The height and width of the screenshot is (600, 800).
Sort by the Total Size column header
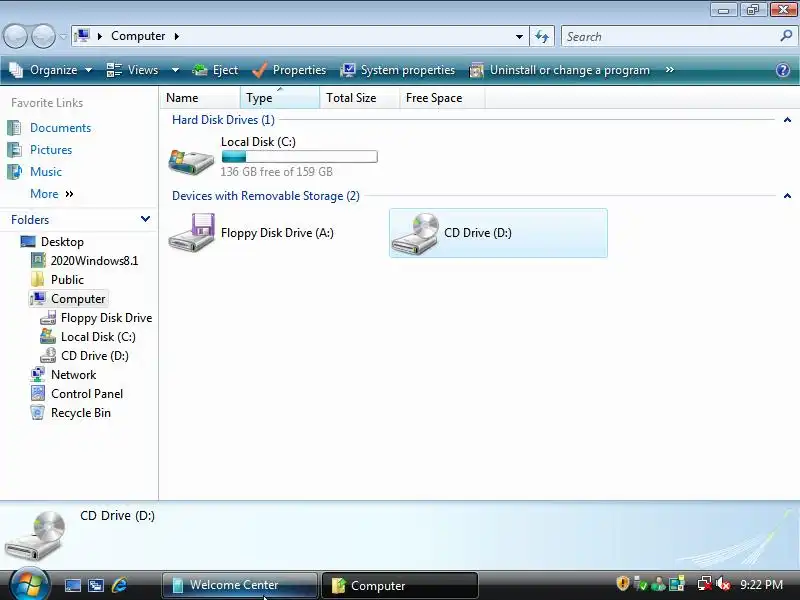pyautogui.click(x=360, y=97)
